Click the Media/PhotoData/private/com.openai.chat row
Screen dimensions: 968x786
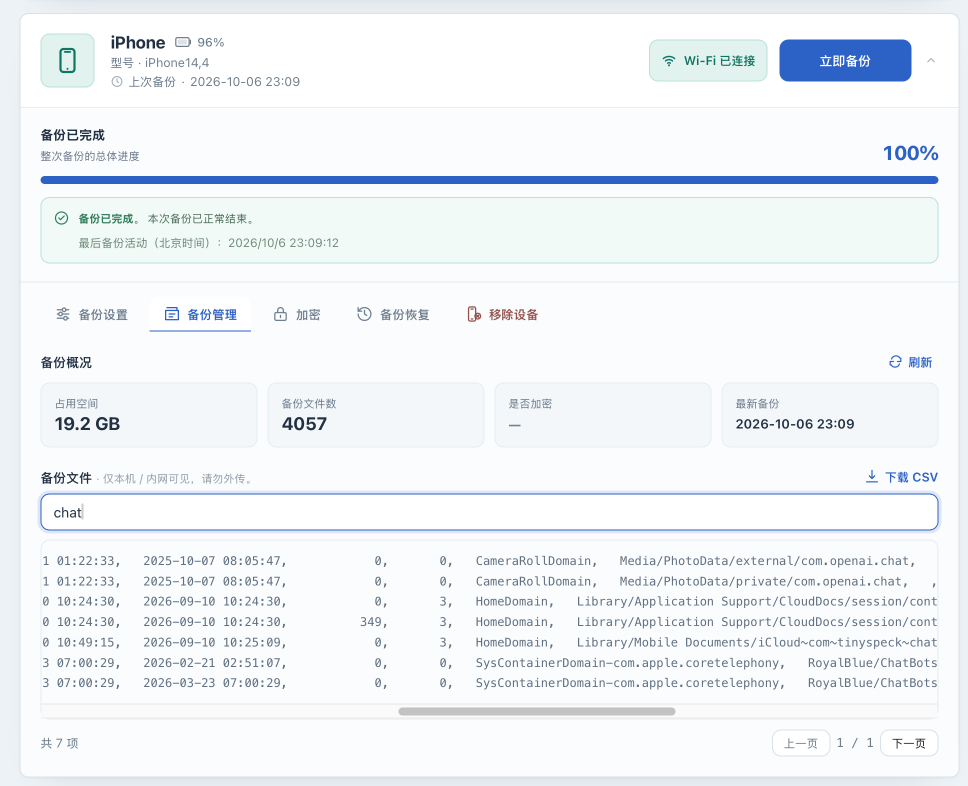[x=490, y=581]
